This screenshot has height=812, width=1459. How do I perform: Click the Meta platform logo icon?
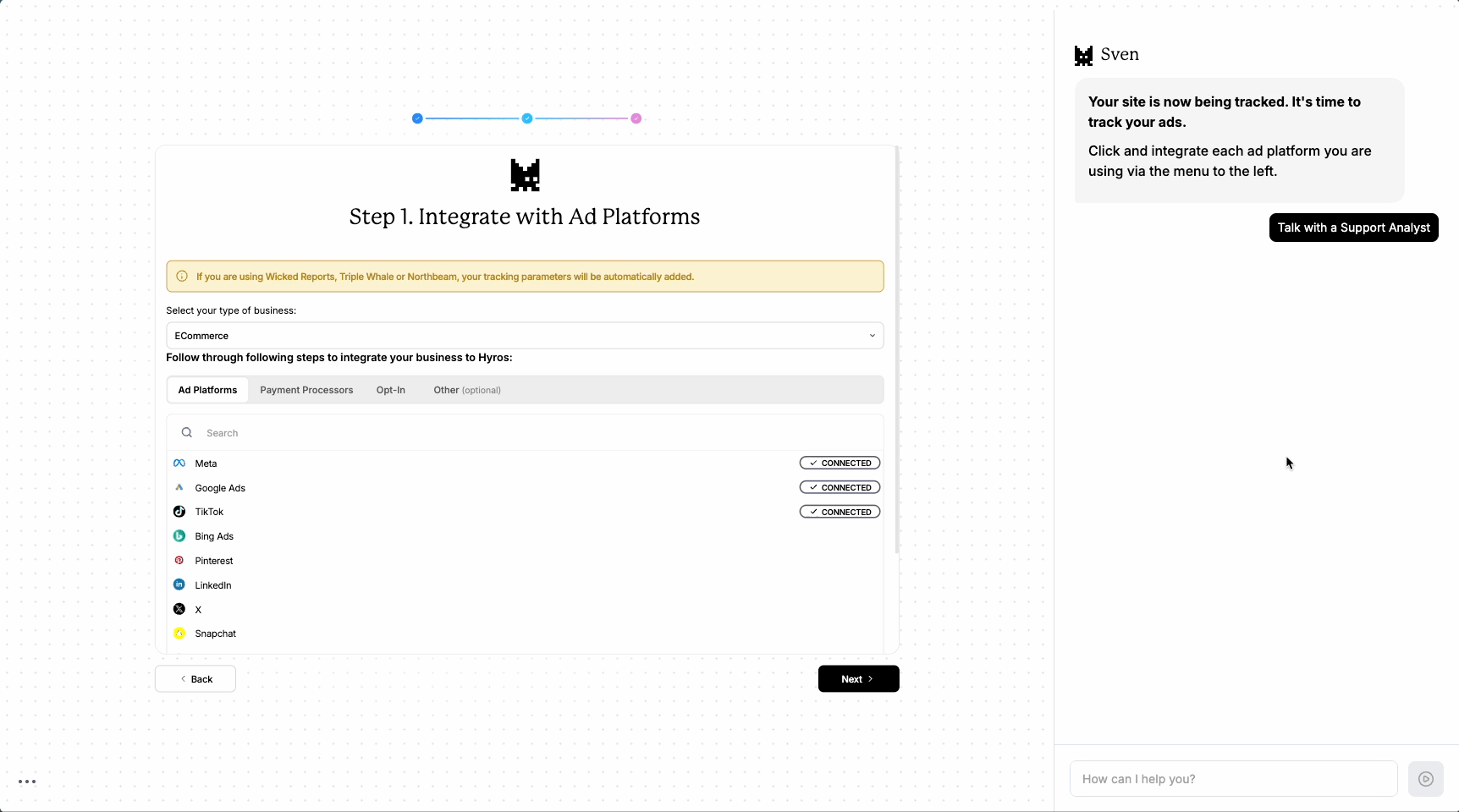(x=179, y=464)
